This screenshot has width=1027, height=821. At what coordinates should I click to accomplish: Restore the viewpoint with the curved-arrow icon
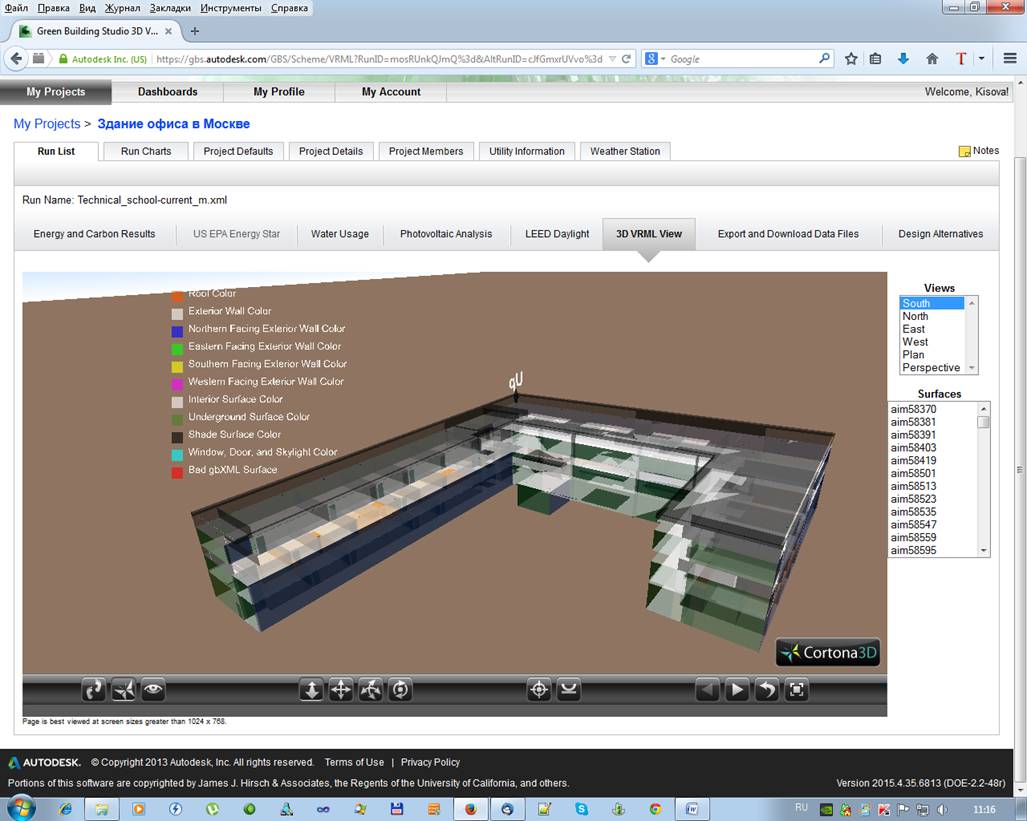766,690
